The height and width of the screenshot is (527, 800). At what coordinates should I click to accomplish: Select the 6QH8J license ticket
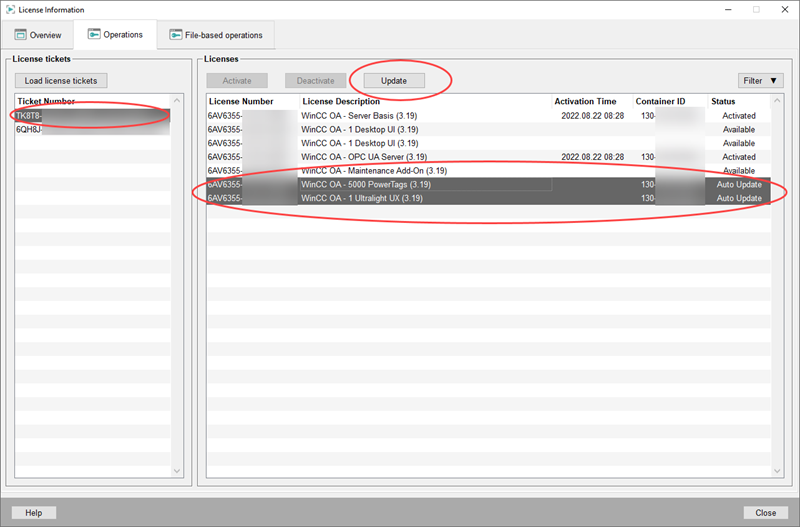(92, 129)
